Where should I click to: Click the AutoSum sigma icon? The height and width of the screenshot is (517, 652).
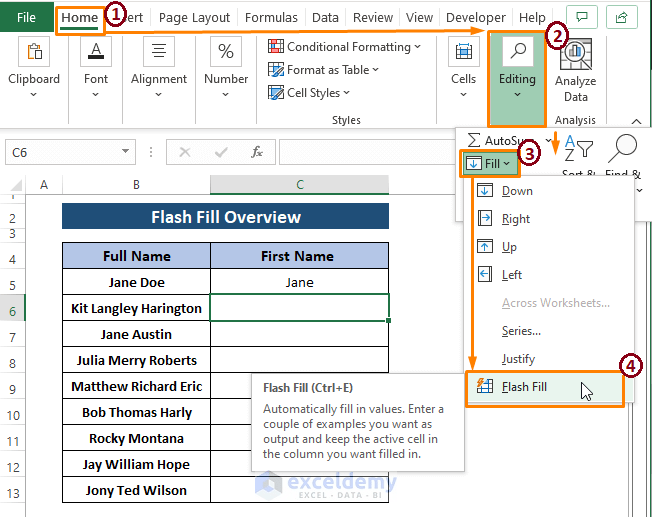click(x=473, y=140)
